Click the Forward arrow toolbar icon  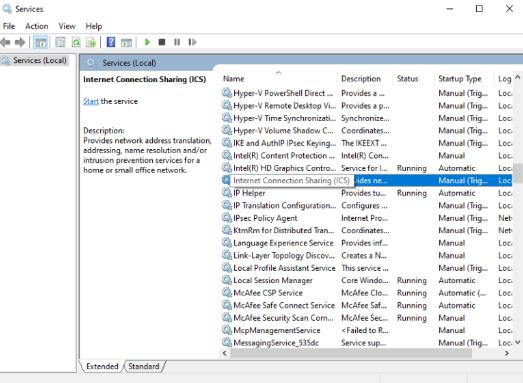(x=20, y=42)
